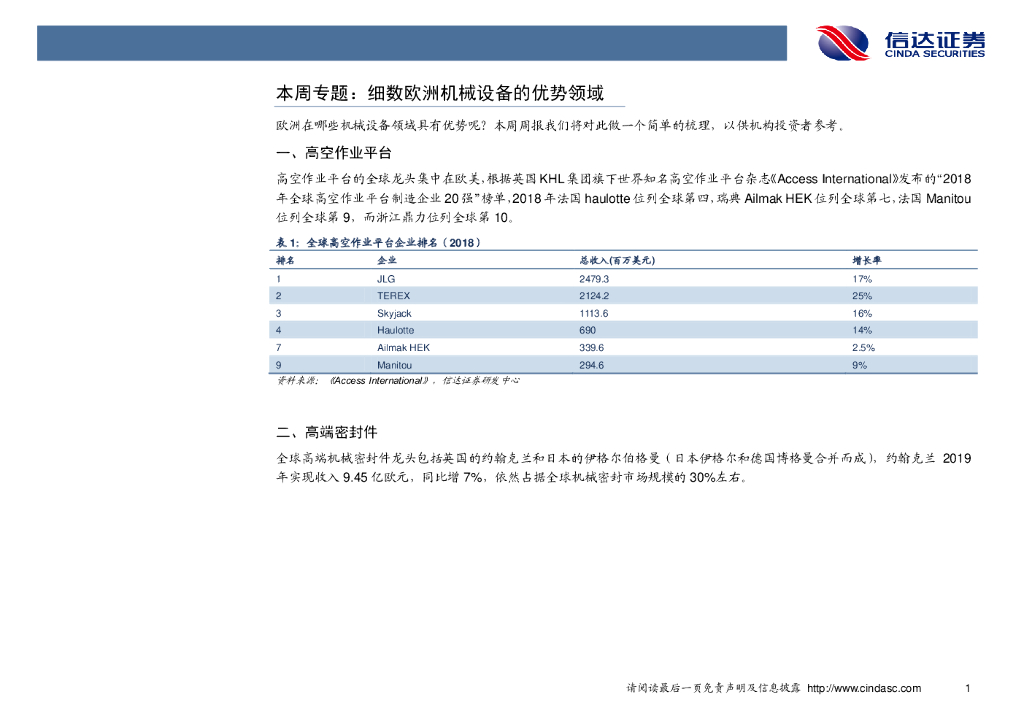Click the 排名 column header
Image resolution: width=1024 pixels, height=724 pixels.
tap(285, 260)
